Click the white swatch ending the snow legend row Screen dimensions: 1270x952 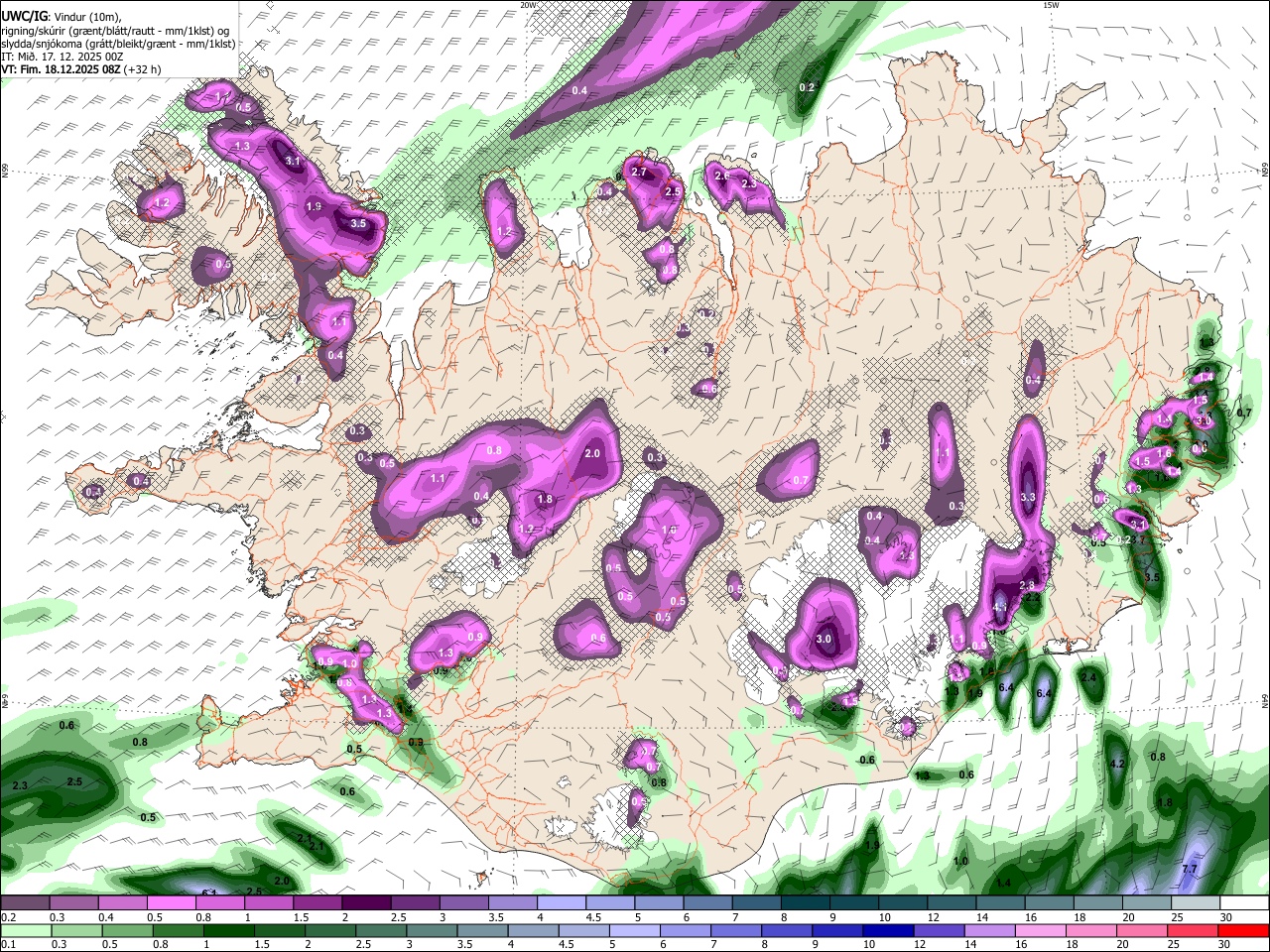tap(1243, 902)
